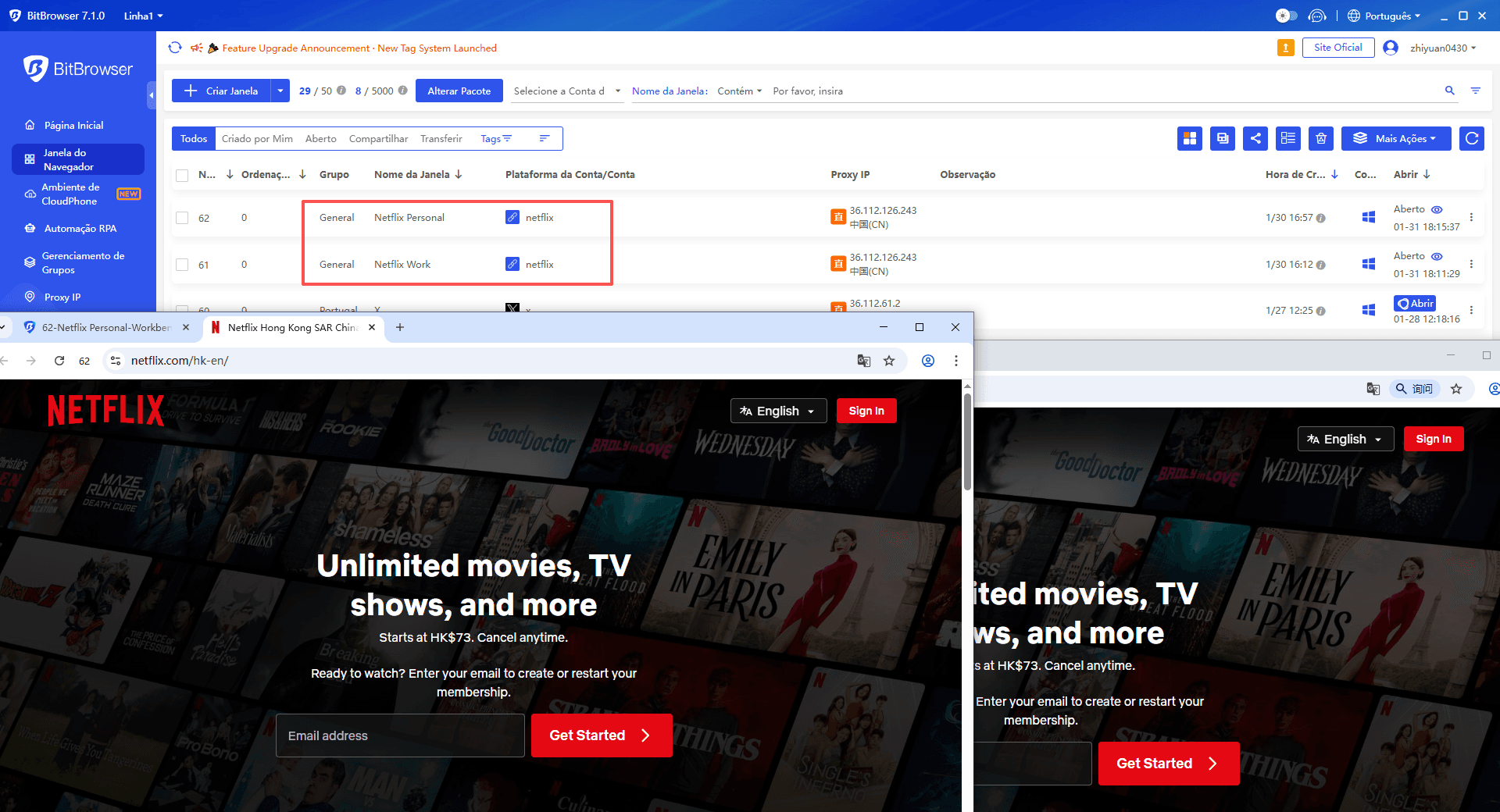Click the window-arrangement grid icon button

pyautogui.click(x=1190, y=138)
